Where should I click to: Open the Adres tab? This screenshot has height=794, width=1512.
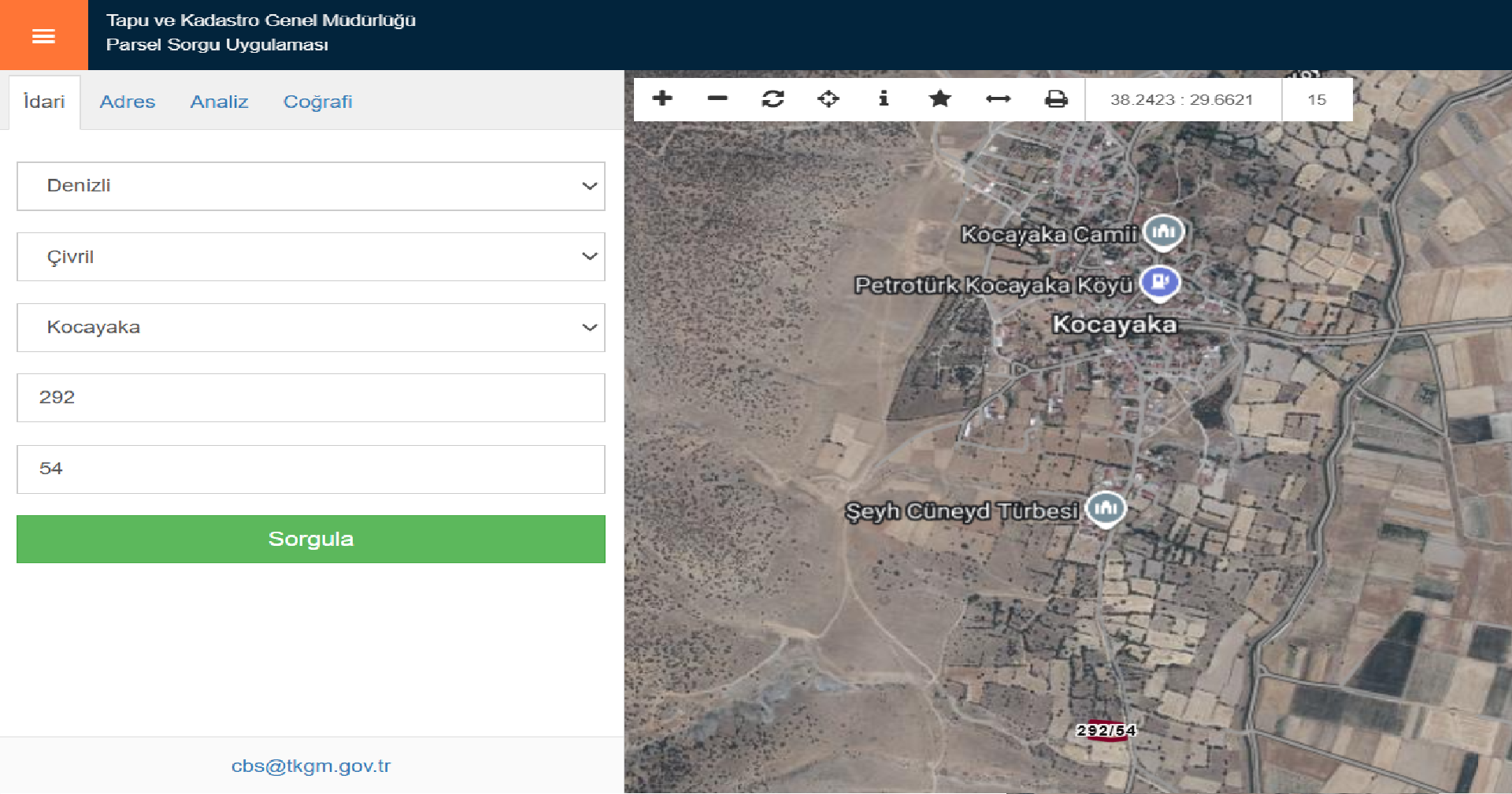tap(128, 102)
